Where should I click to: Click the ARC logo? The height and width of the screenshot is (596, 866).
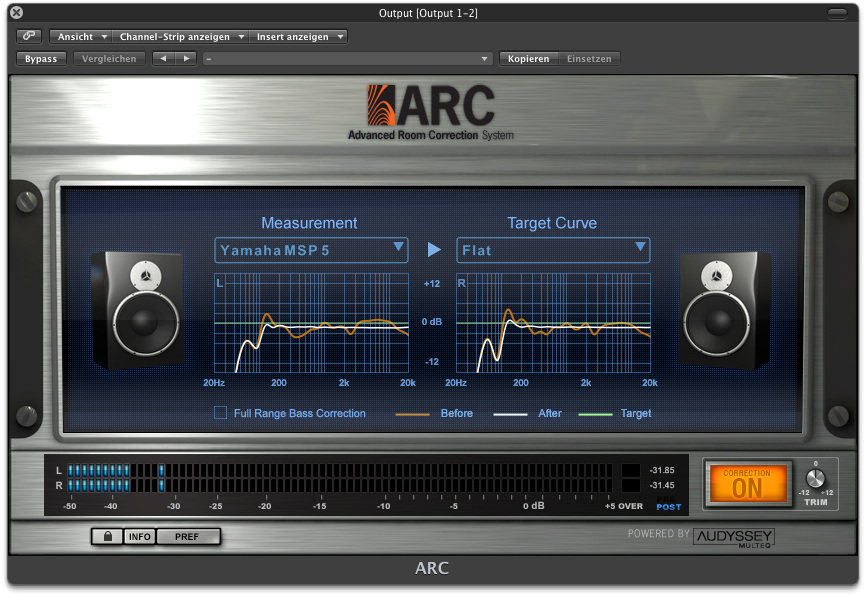431,112
